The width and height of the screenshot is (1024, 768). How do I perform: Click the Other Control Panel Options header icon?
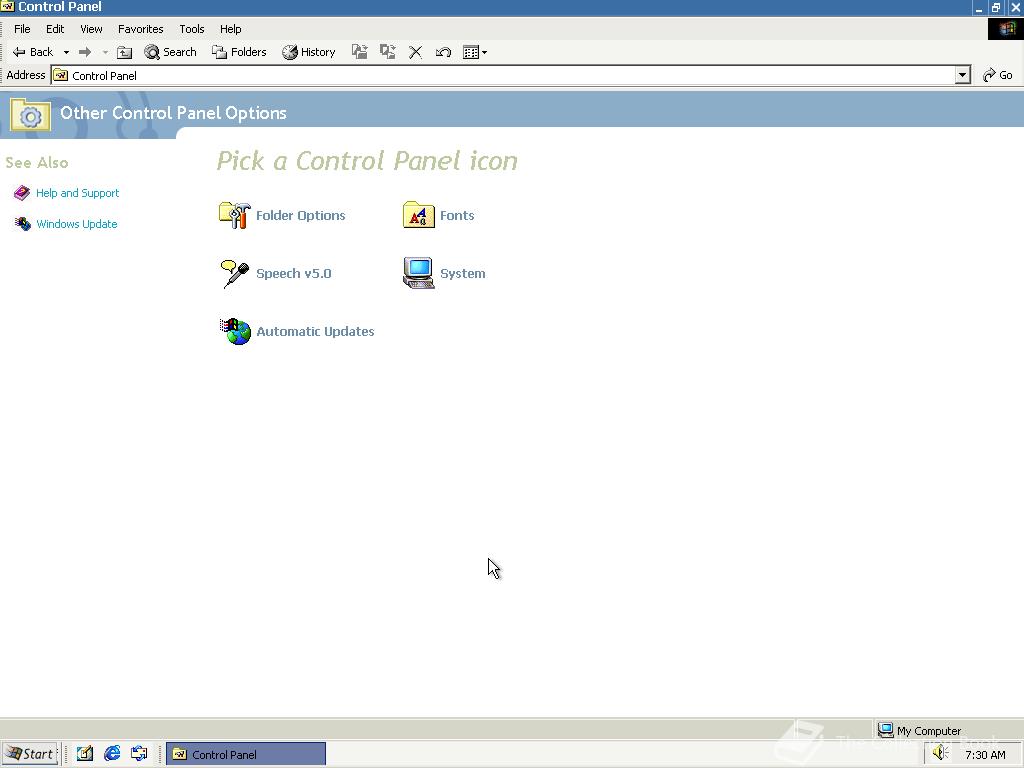(x=30, y=114)
